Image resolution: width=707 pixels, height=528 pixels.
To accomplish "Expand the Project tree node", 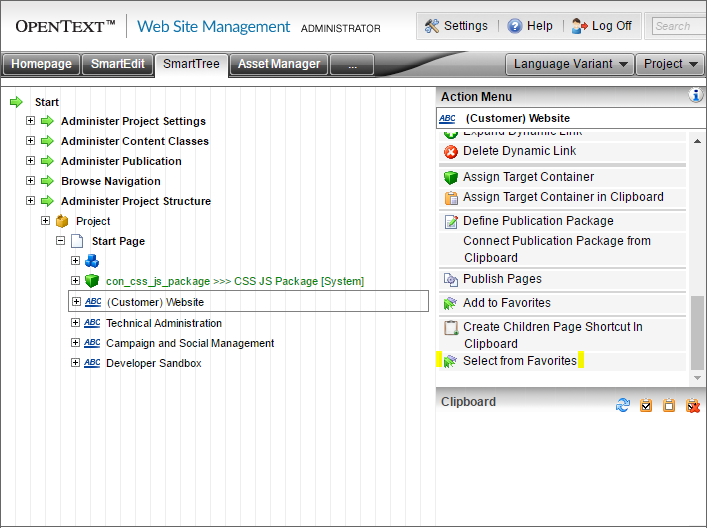I will click(x=45, y=220).
